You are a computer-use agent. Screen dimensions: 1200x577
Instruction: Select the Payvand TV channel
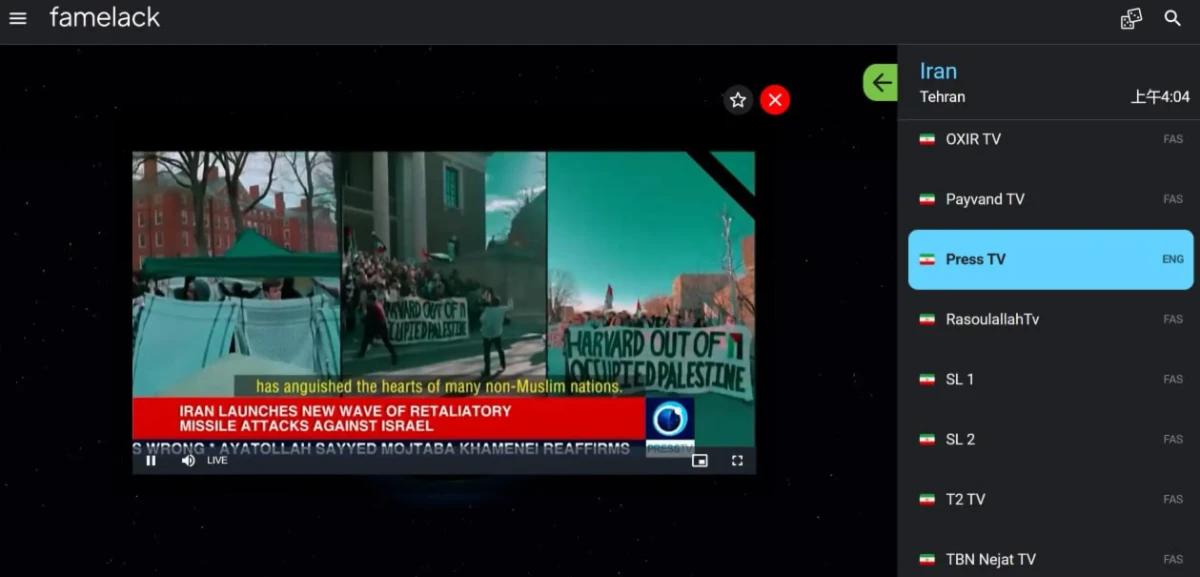pyautogui.click(x=1050, y=199)
